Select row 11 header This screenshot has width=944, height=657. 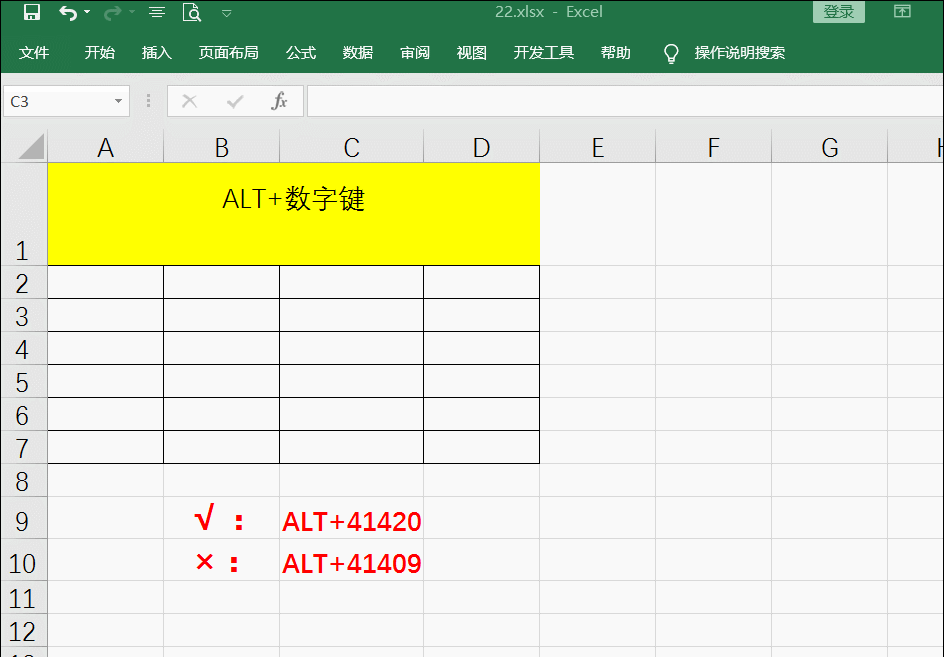[23, 598]
